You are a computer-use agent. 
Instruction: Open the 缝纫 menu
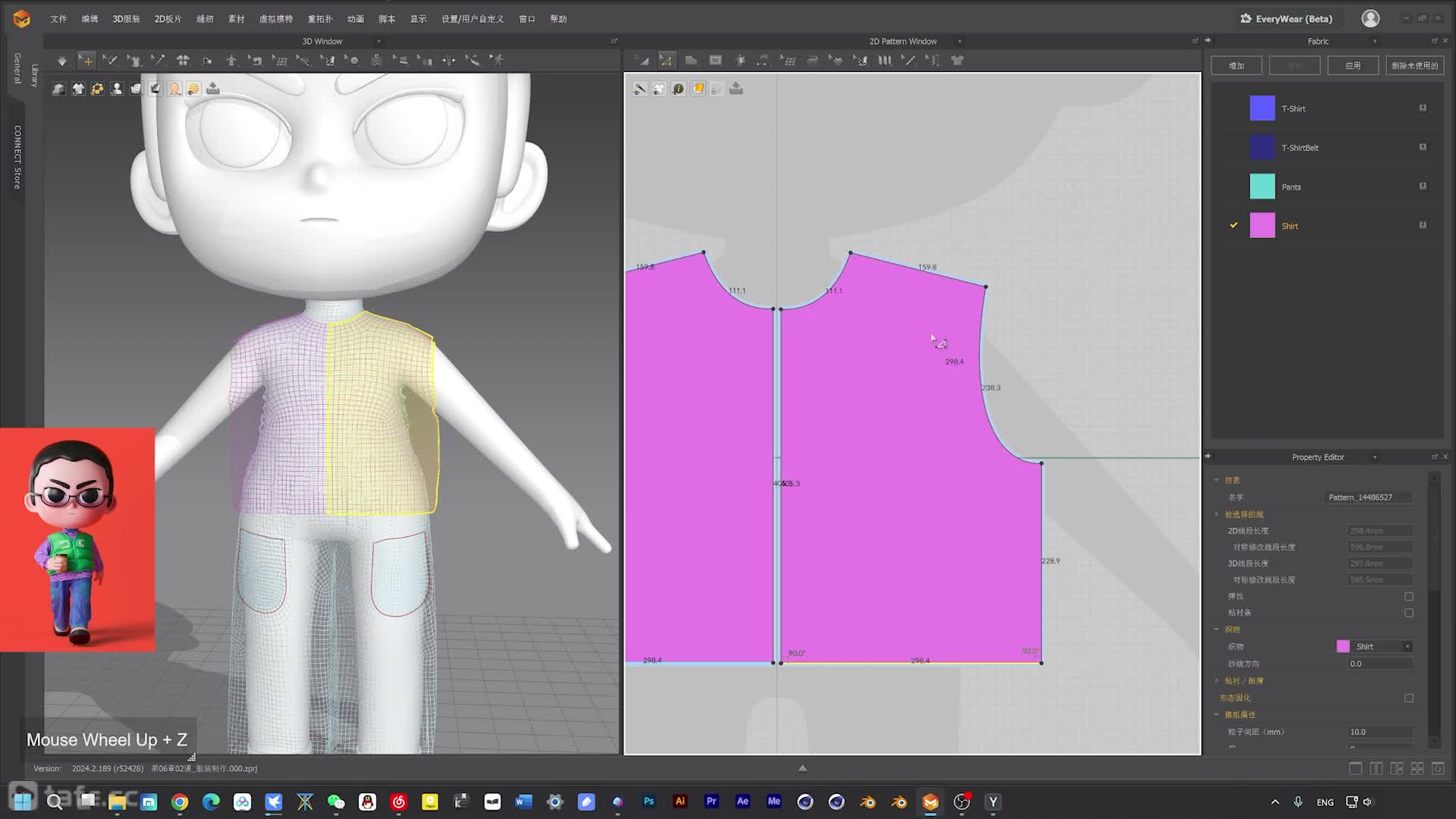coord(205,19)
